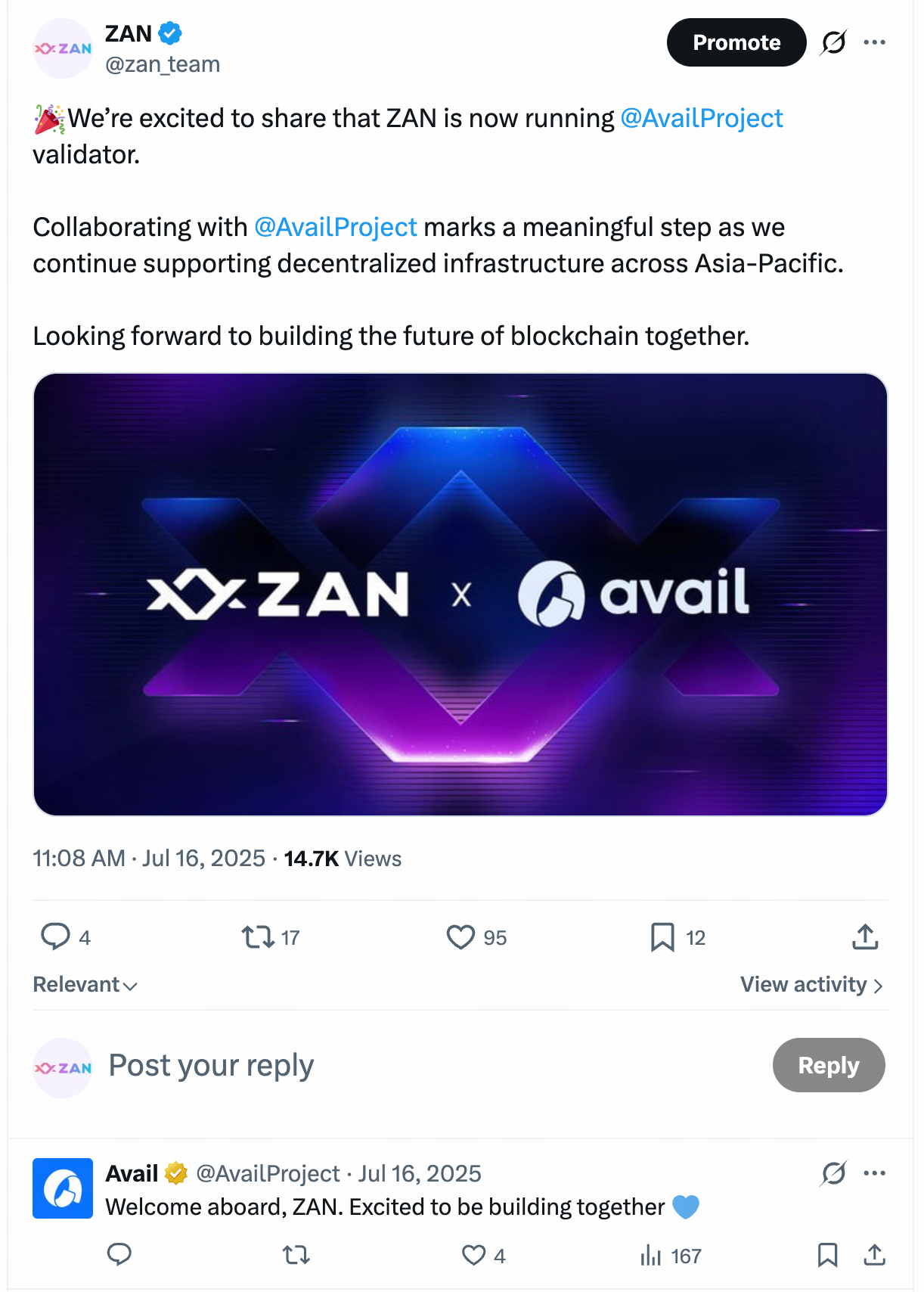Open the ZAN x avail banner image

[x=460, y=595]
